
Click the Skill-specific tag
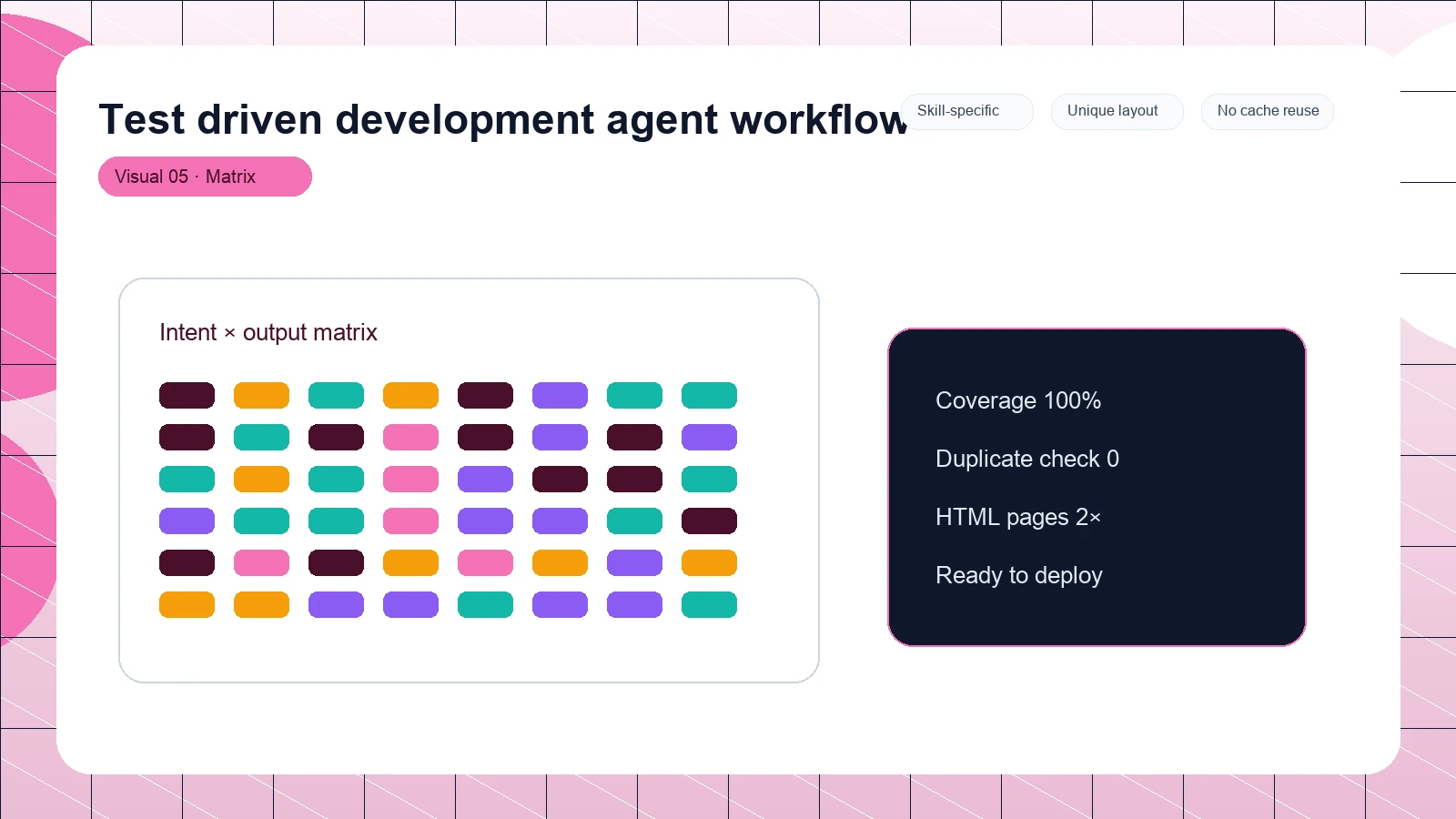pos(966,111)
